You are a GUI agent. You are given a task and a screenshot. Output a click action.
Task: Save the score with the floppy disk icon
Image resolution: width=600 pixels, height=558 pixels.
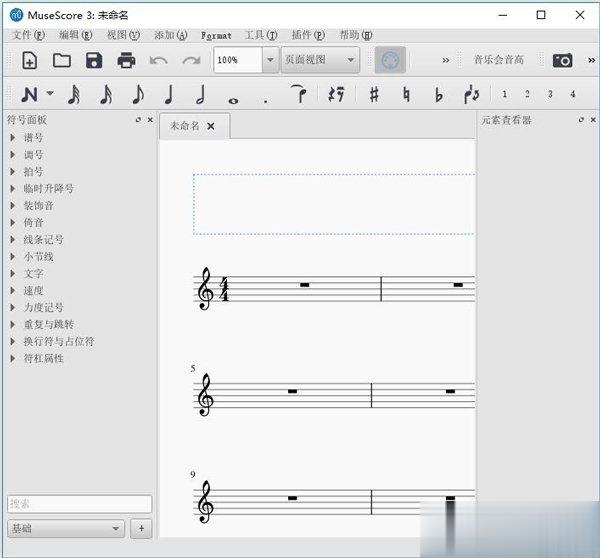94,60
